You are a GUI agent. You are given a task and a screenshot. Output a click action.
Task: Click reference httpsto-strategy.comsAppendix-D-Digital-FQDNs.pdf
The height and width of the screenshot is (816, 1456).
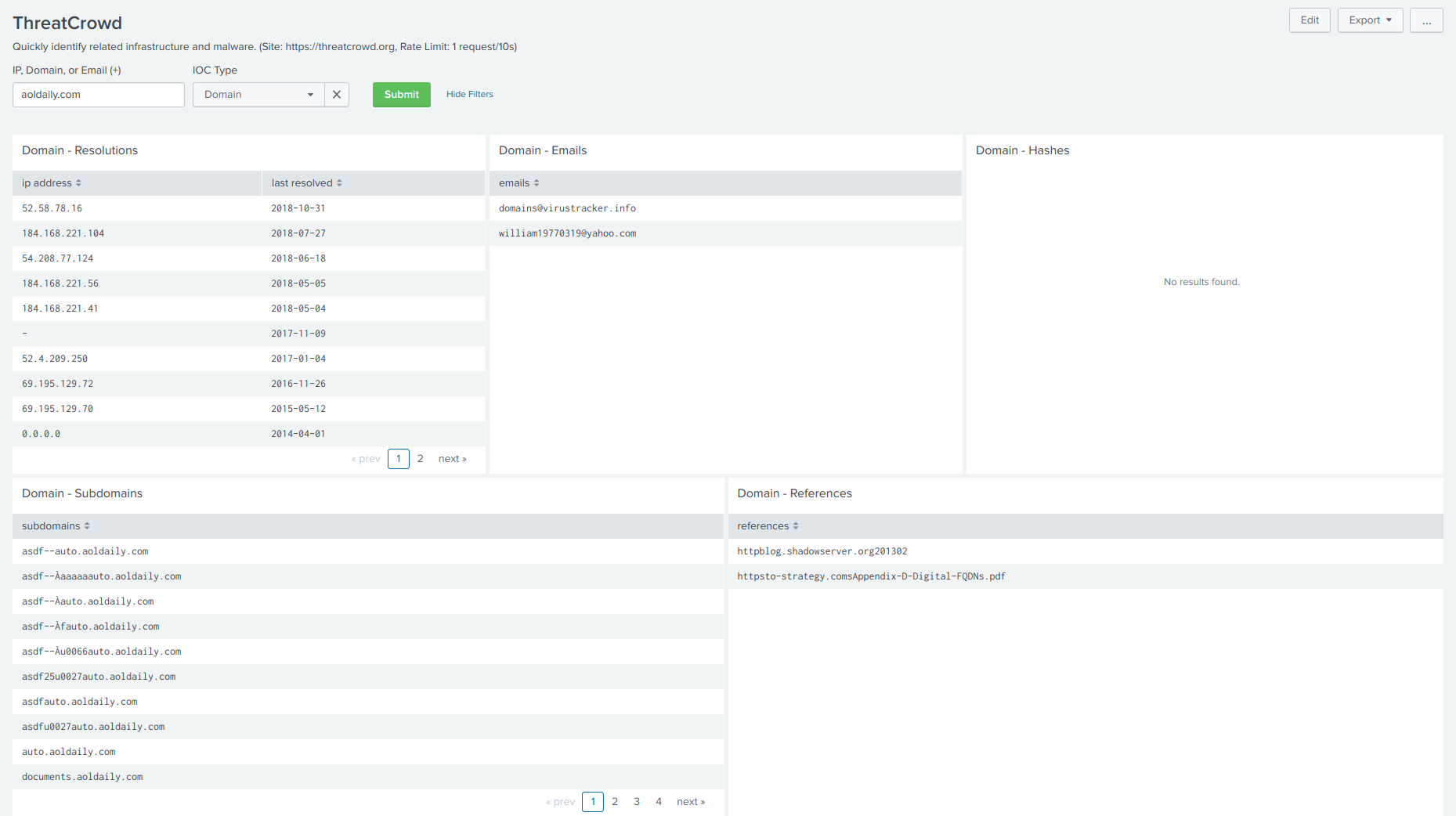[x=871, y=576]
